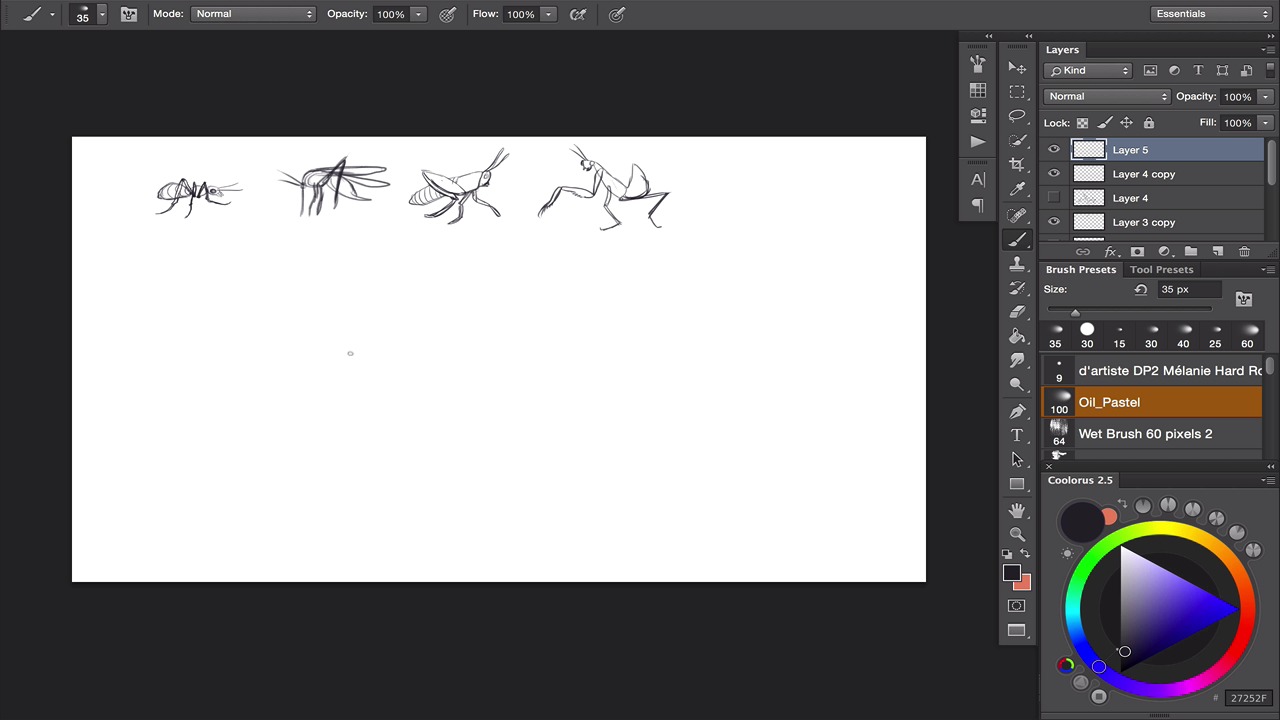Delete layer with the trash icon

tap(1244, 252)
